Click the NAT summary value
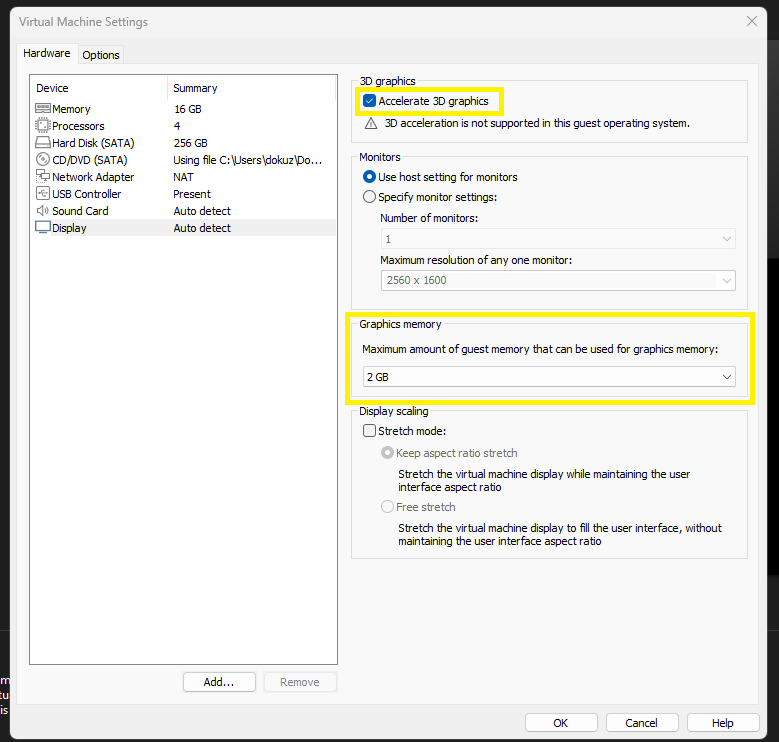 click(183, 177)
